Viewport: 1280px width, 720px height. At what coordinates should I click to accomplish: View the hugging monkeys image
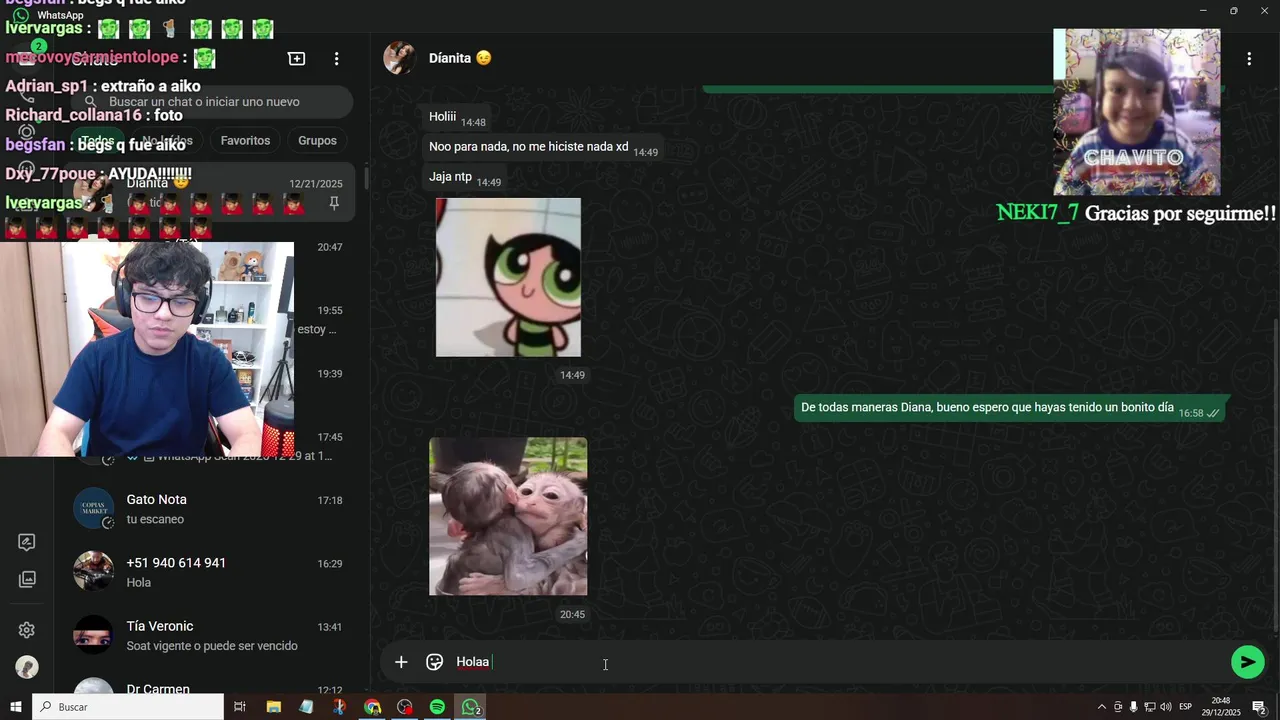(508, 516)
